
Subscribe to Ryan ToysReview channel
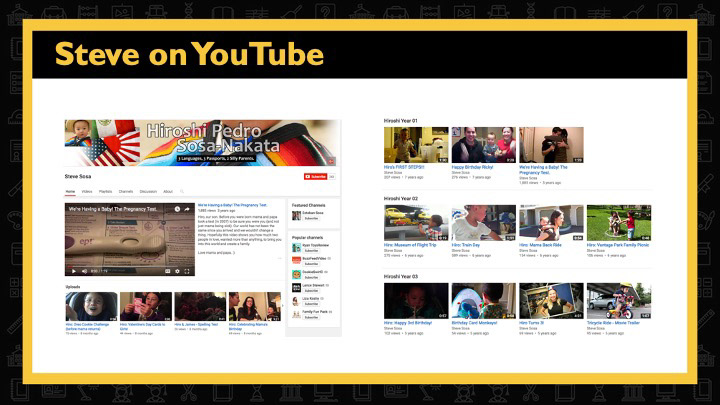tap(311, 251)
